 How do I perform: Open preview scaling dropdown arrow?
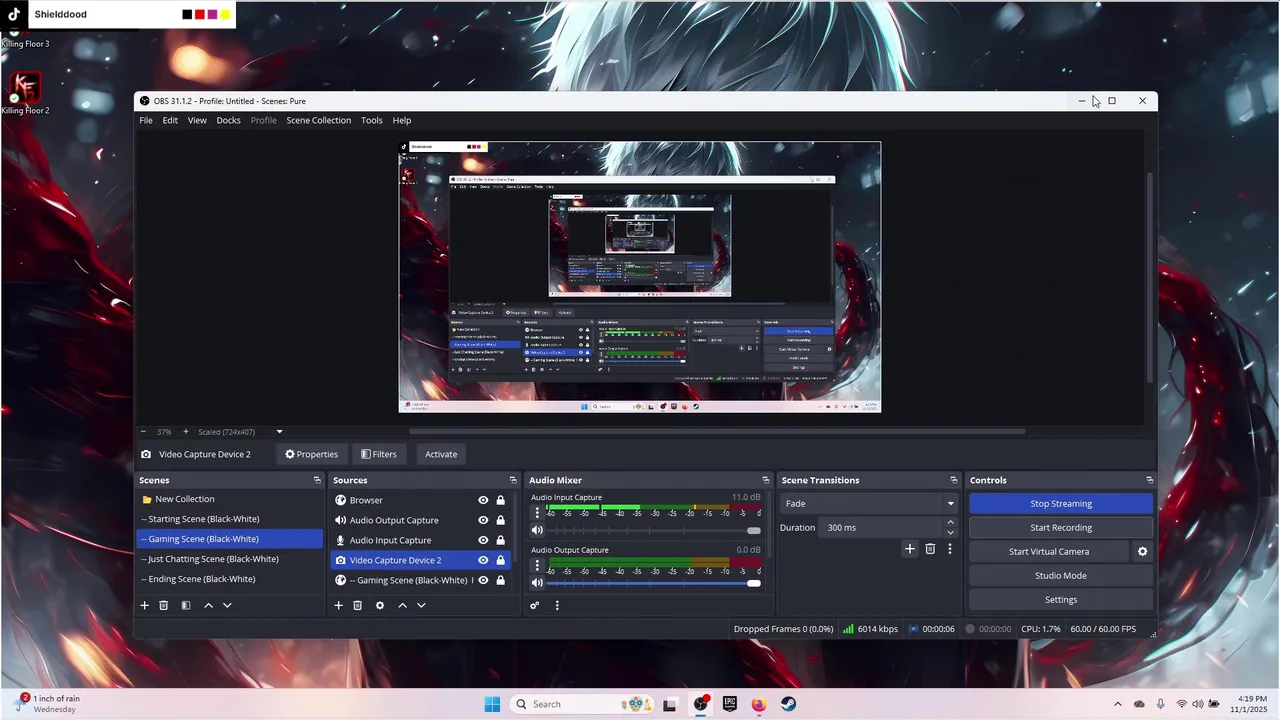point(279,432)
